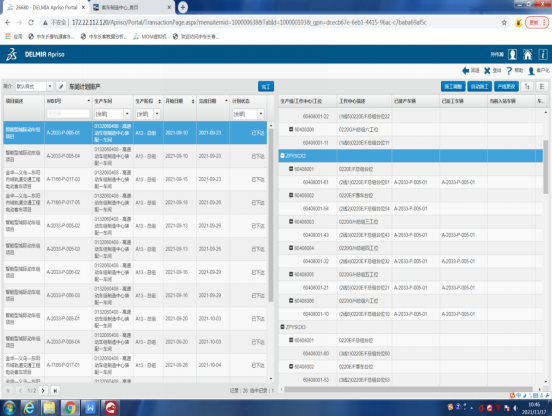552x416 pixels.
Task: Click the blue back arrow icon
Action: pos(465,71)
